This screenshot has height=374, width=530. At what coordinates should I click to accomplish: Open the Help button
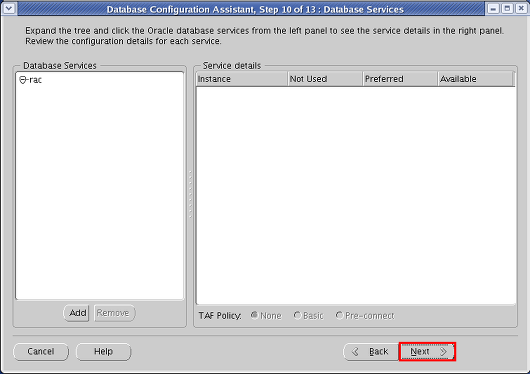103,352
